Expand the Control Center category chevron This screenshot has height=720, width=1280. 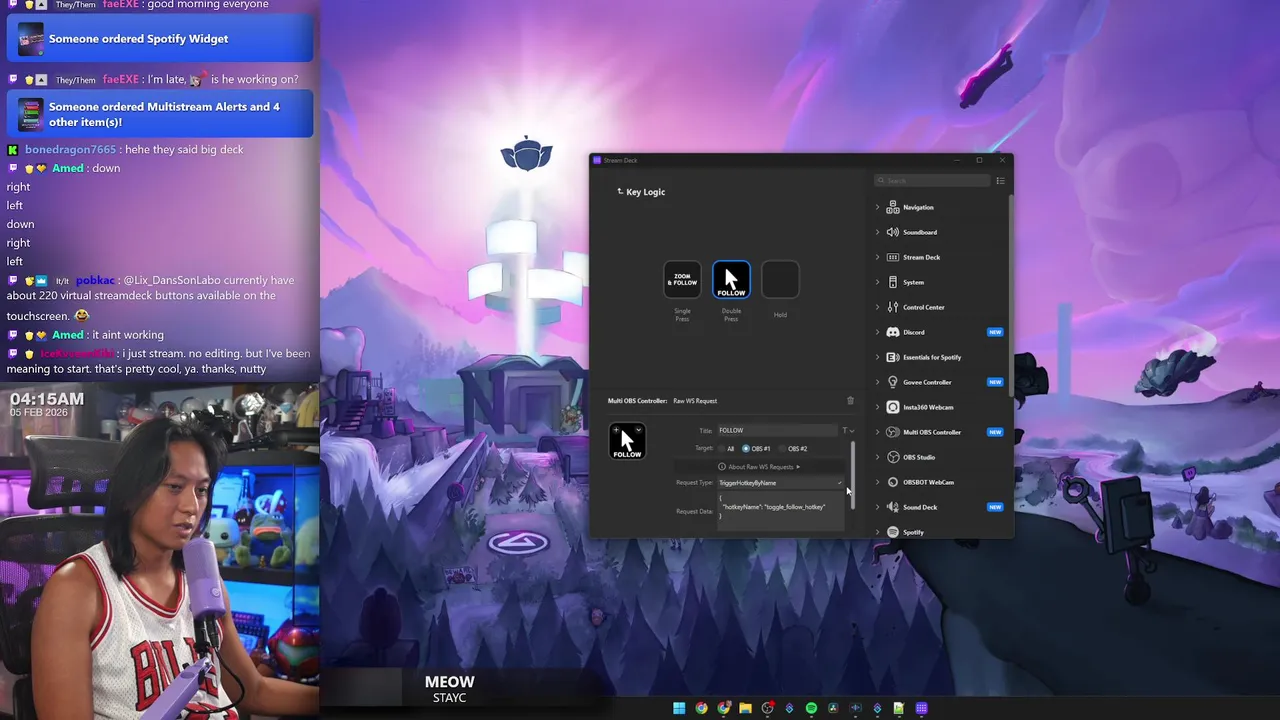point(878,307)
